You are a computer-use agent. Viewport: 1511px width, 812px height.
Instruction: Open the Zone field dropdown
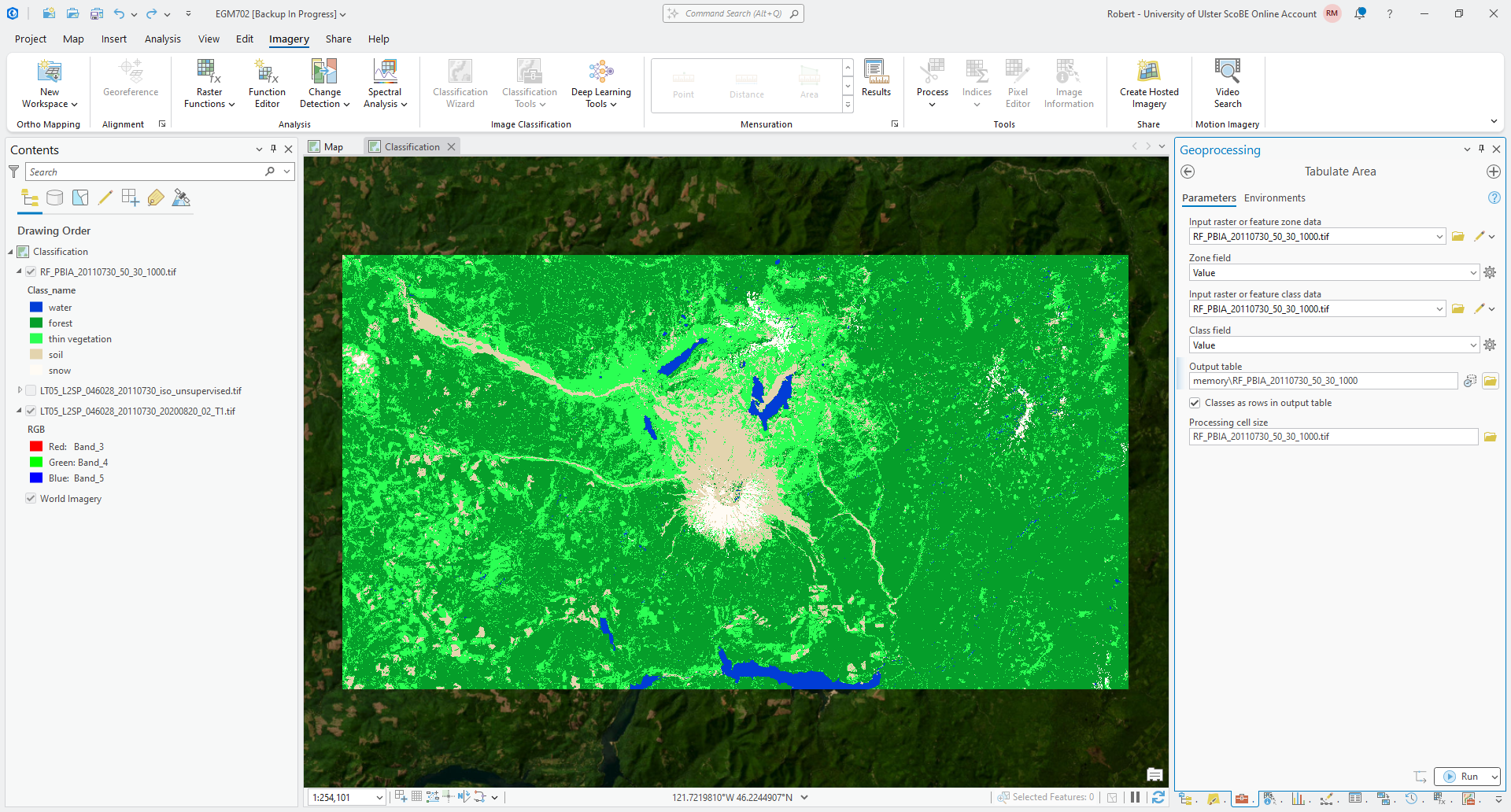click(1472, 273)
